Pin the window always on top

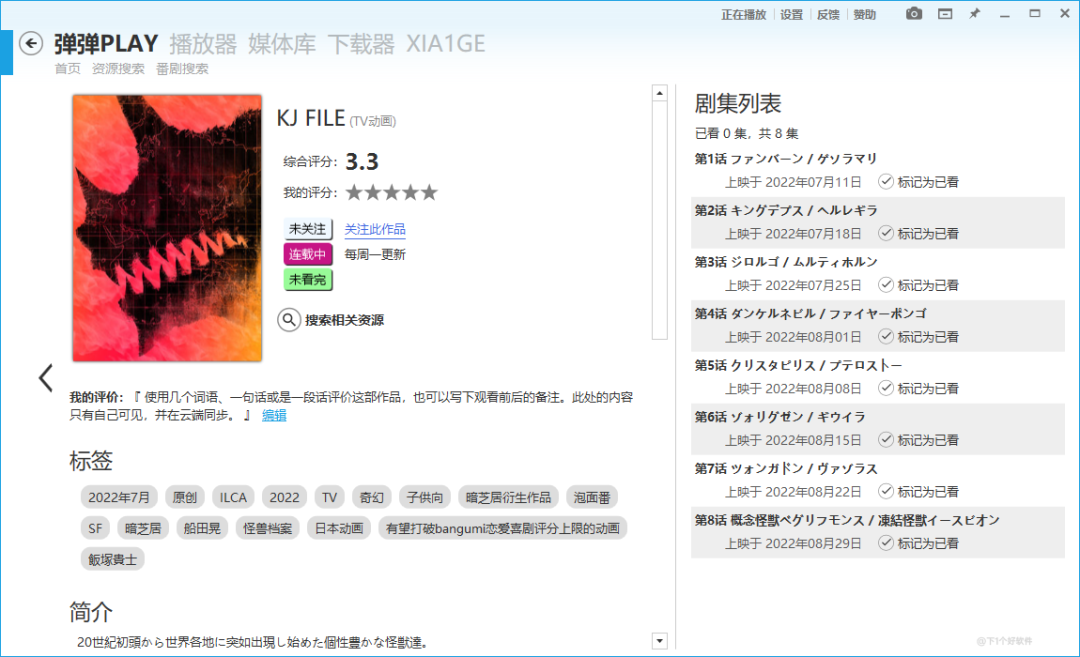(x=973, y=14)
